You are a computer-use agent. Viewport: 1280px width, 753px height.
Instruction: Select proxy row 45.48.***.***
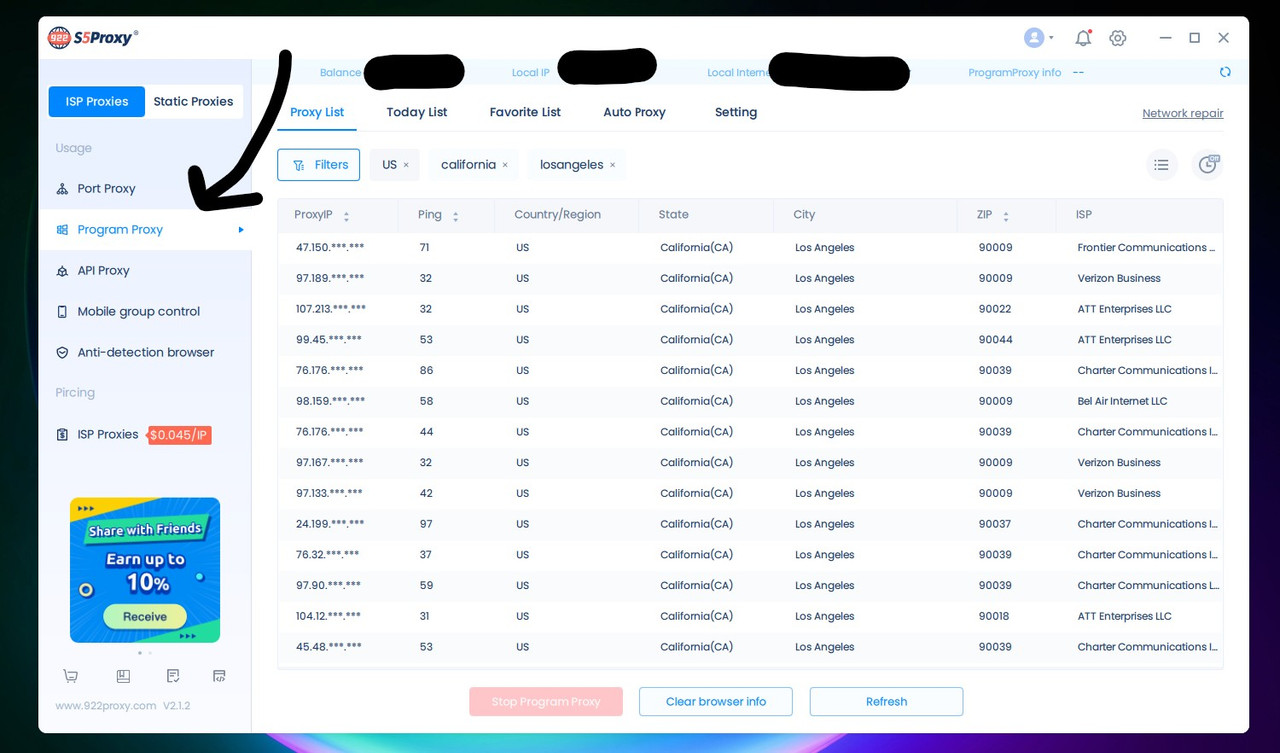750,647
